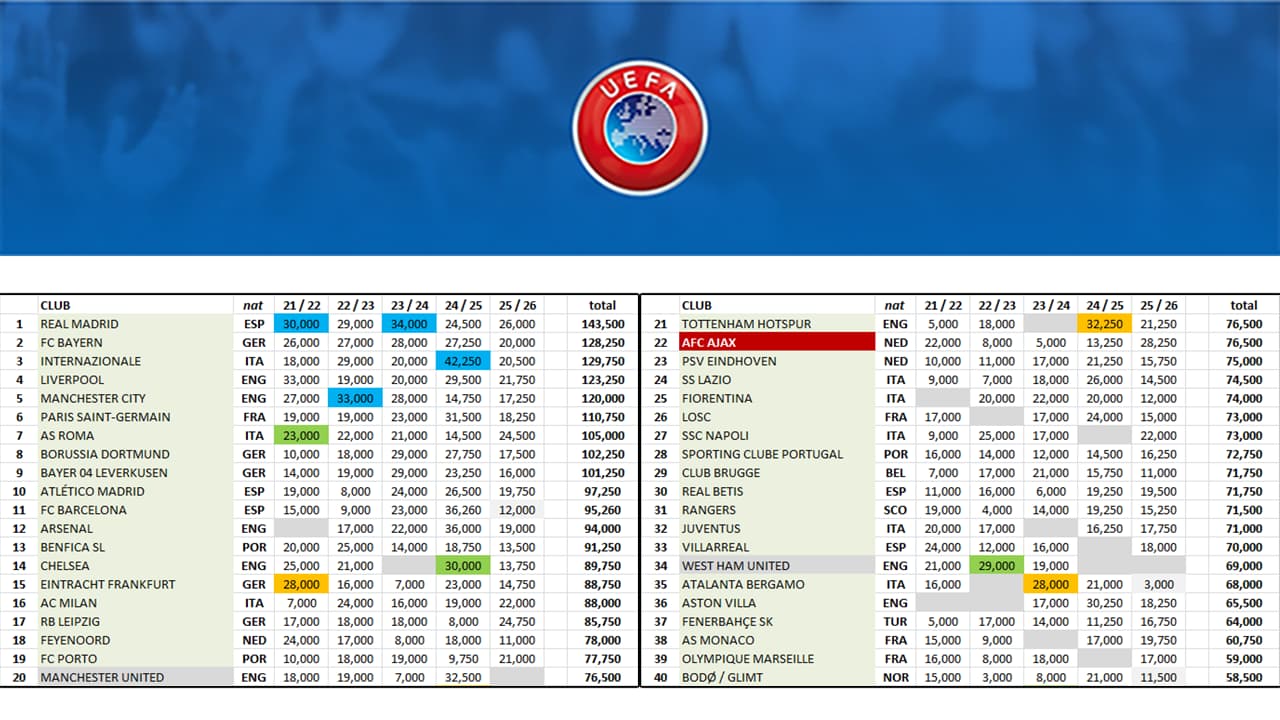
Task: Select Manchester City's blue 33,000 cell
Action: (355, 398)
